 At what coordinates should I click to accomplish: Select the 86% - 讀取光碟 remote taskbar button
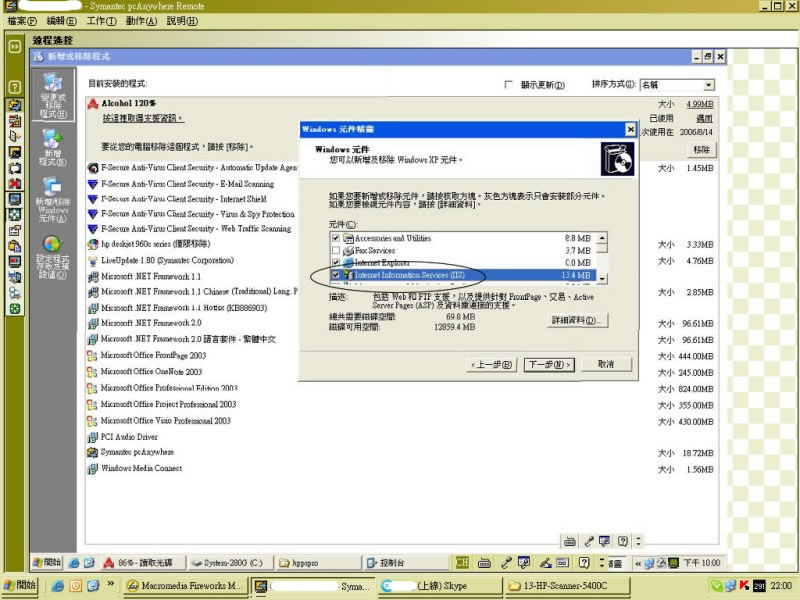[x=142, y=563]
